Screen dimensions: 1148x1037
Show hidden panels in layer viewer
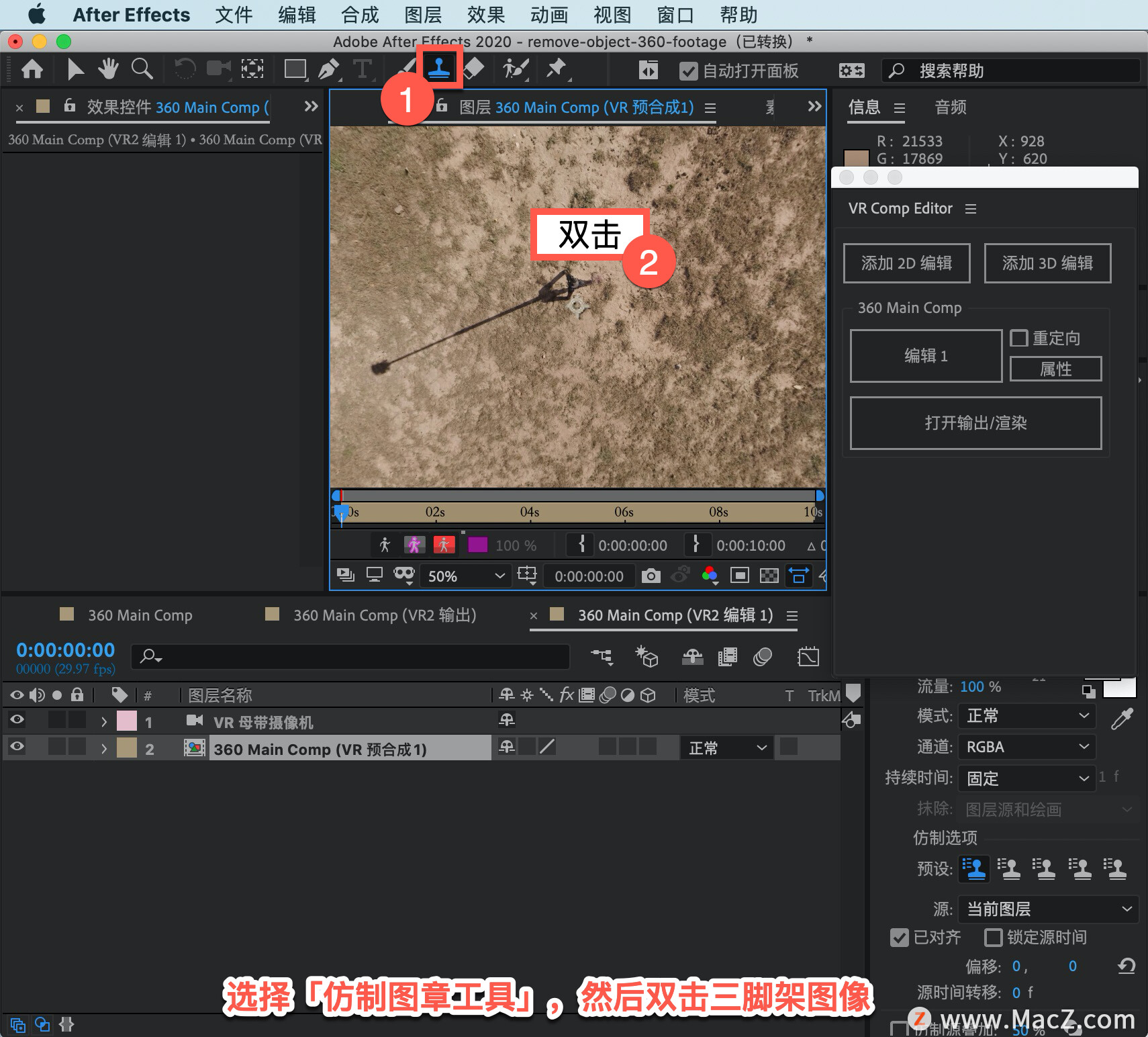[814, 106]
